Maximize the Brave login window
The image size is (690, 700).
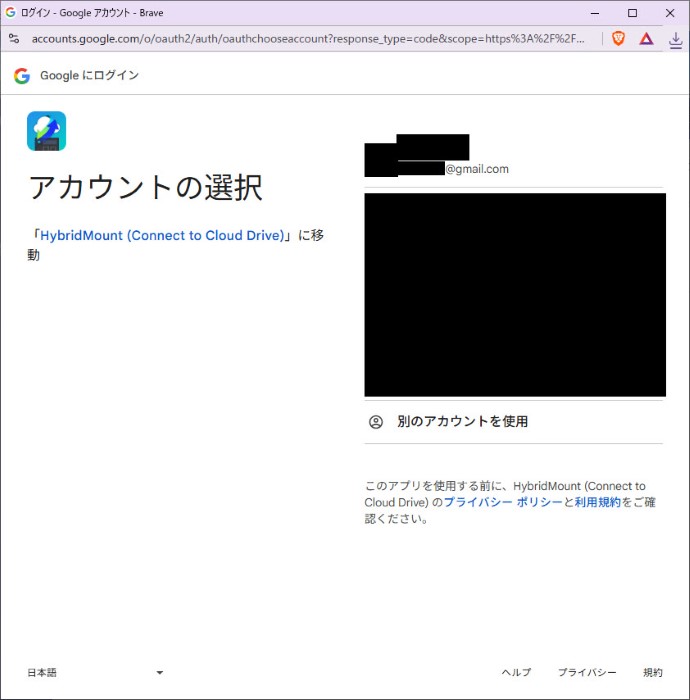click(632, 13)
